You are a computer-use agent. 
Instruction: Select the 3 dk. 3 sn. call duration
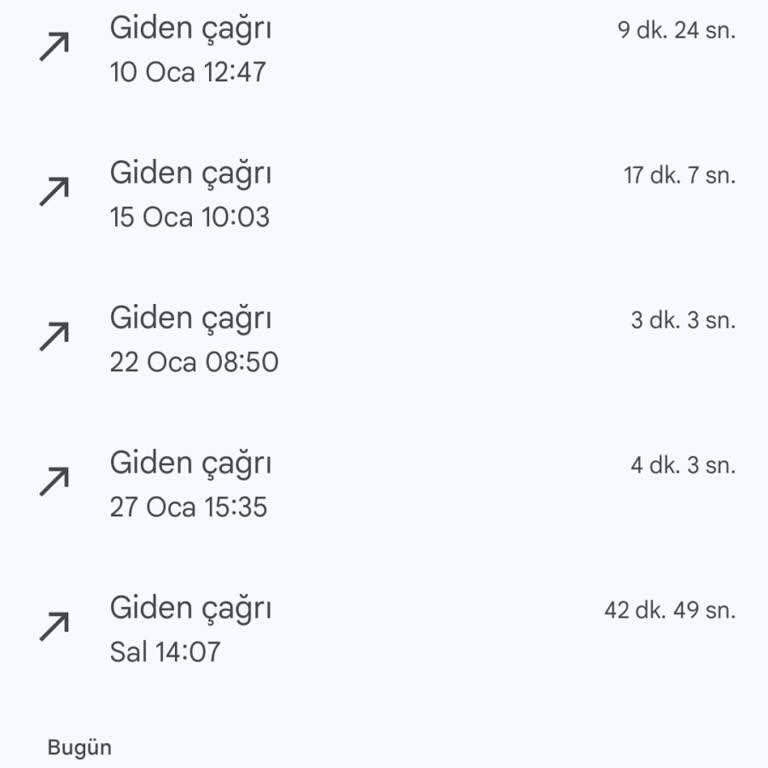(683, 321)
